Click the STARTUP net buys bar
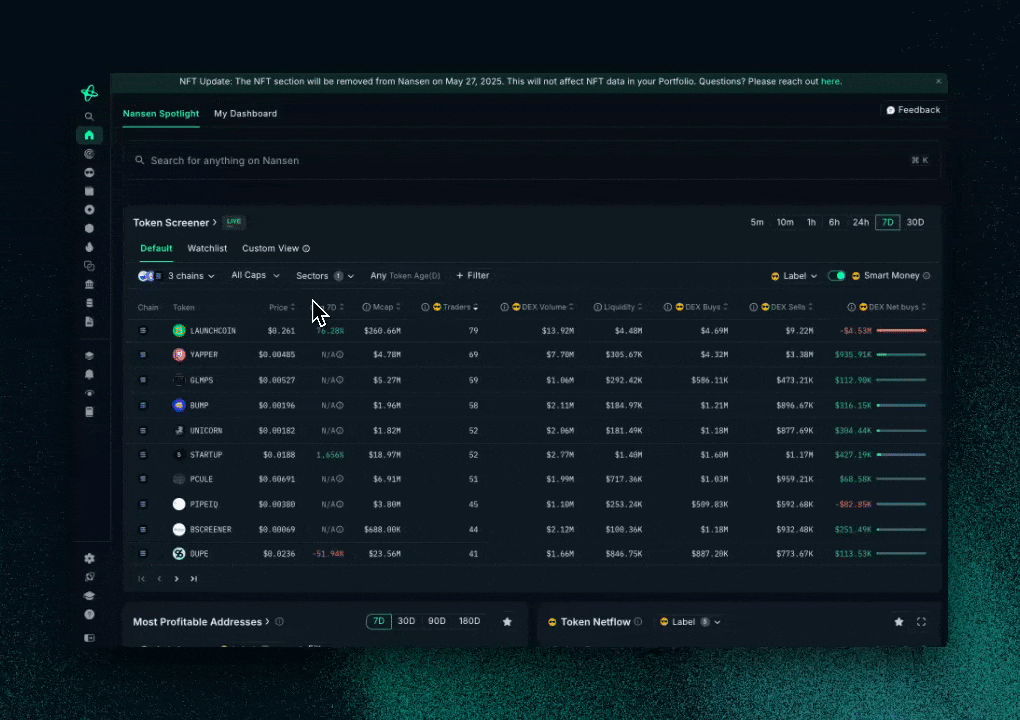The height and width of the screenshot is (720, 1020). (x=901, y=455)
